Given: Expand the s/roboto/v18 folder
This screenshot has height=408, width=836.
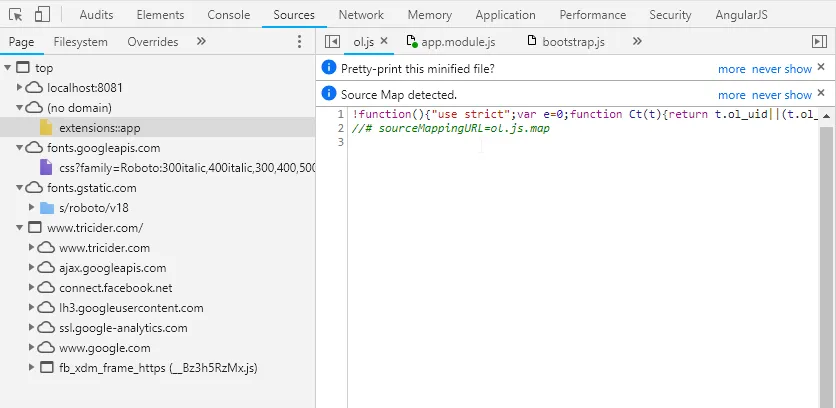Looking at the screenshot, I should pos(31,207).
